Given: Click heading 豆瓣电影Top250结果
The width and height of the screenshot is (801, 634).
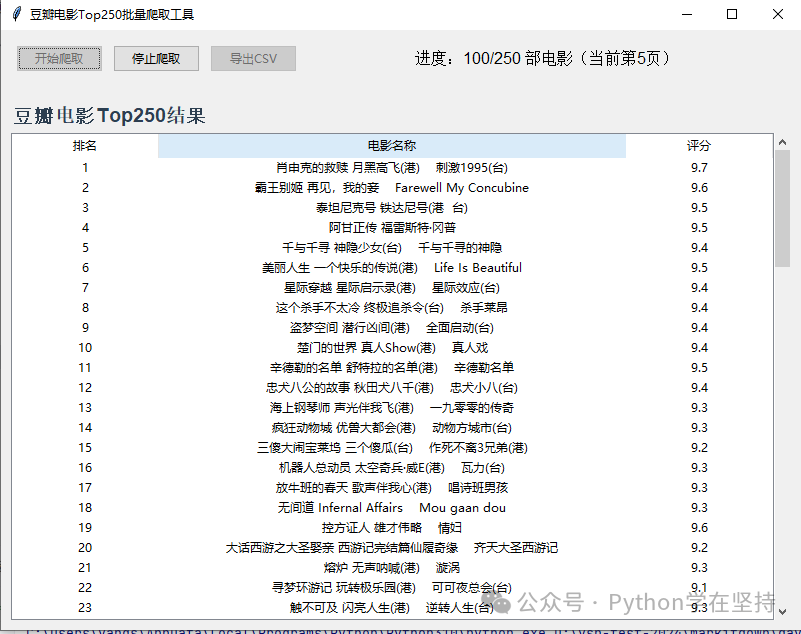Looking at the screenshot, I should [x=109, y=115].
